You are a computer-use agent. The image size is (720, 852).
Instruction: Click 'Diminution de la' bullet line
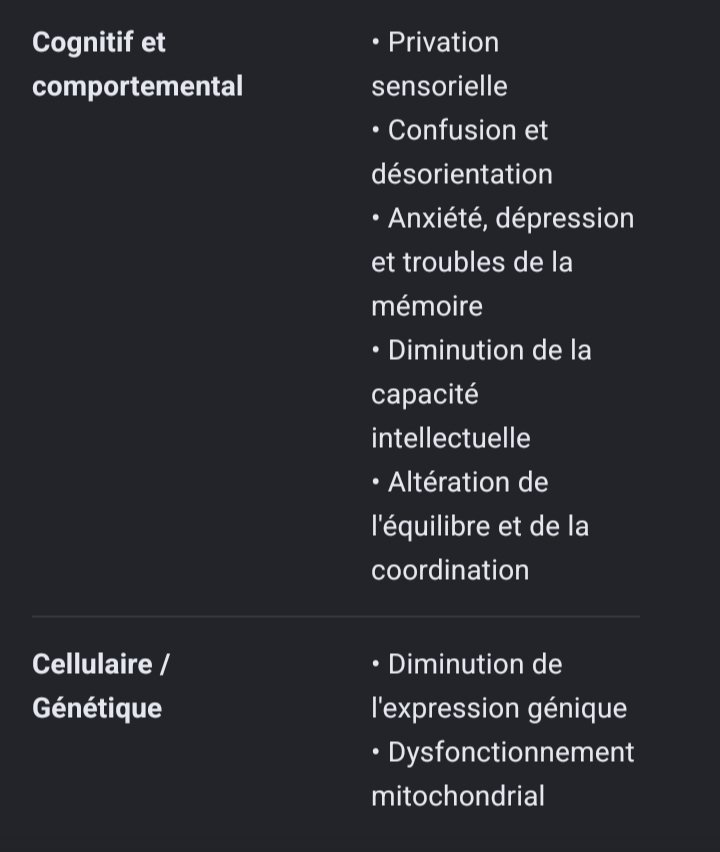[x=481, y=350]
